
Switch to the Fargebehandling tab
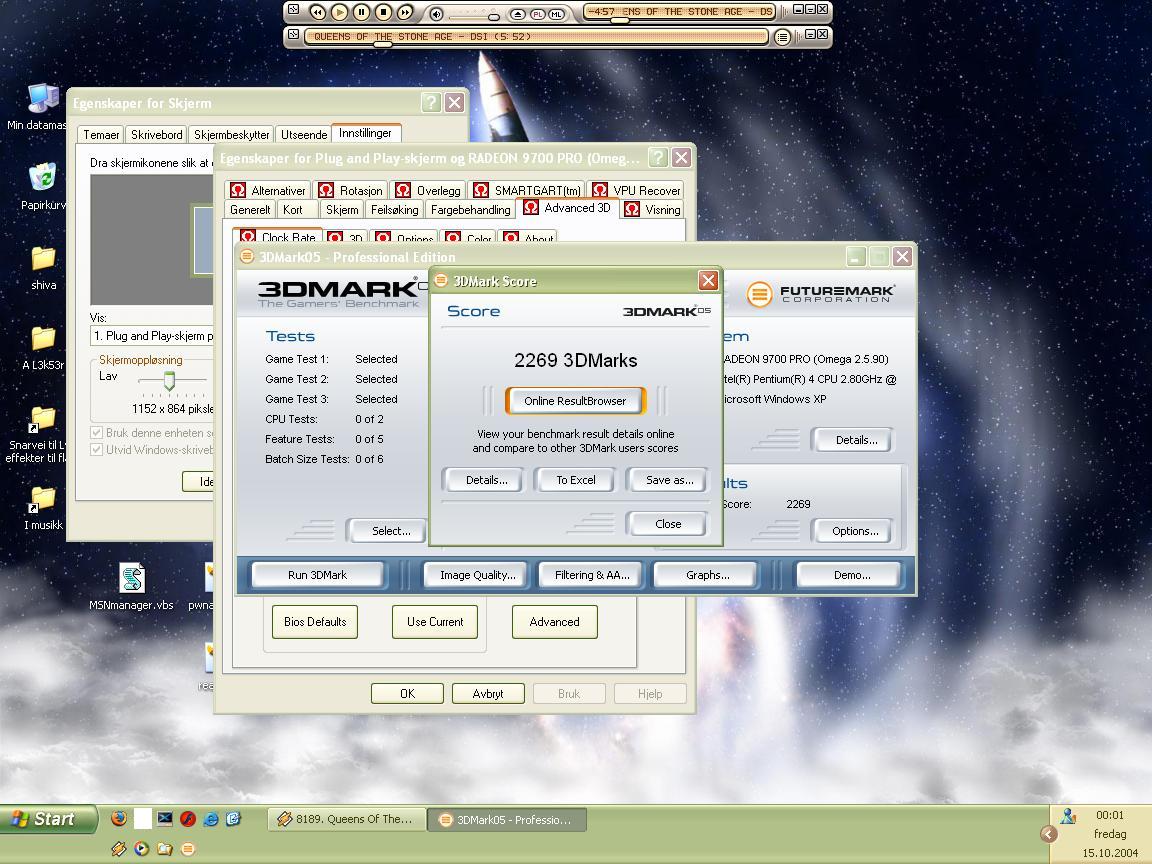coord(470,210)
